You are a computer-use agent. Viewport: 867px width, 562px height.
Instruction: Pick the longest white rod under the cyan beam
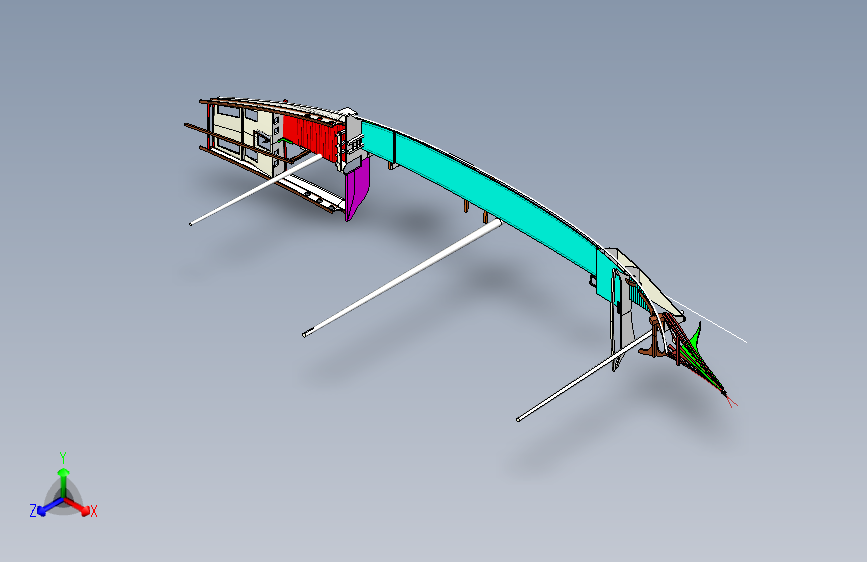402,278
